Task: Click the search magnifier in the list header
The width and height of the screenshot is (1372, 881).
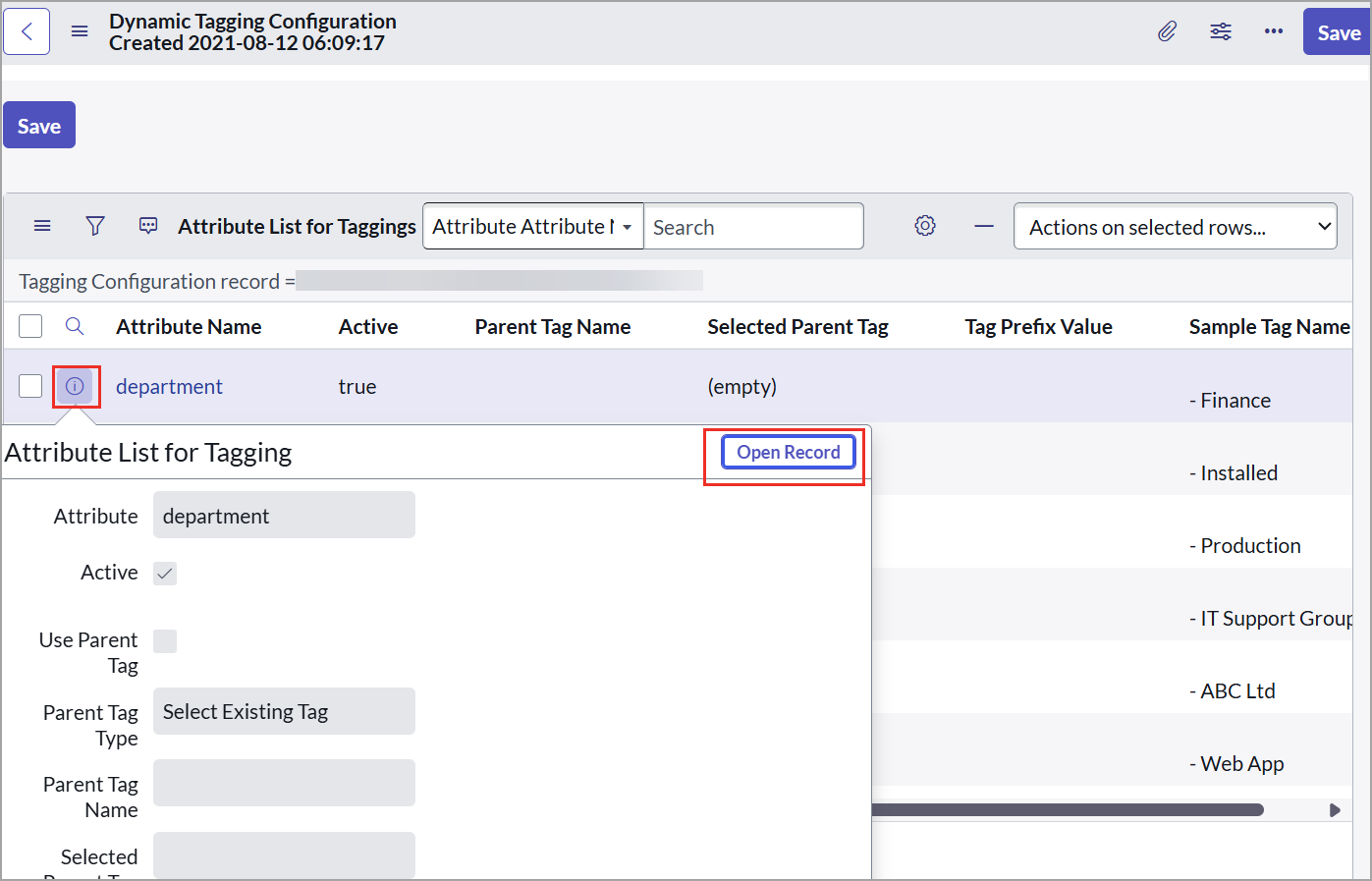Action: click(x=75, y=325)
